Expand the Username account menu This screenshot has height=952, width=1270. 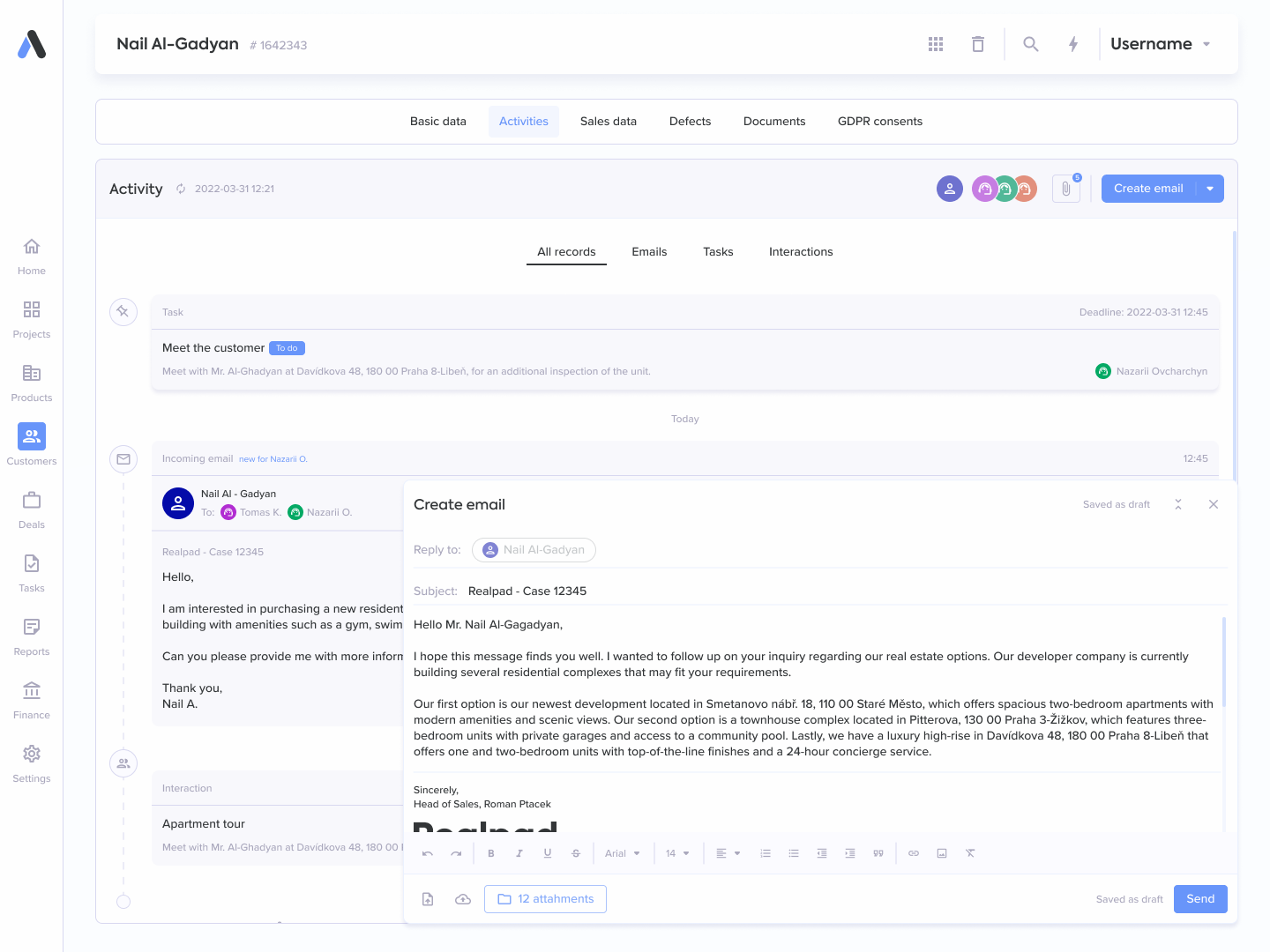1161,44
